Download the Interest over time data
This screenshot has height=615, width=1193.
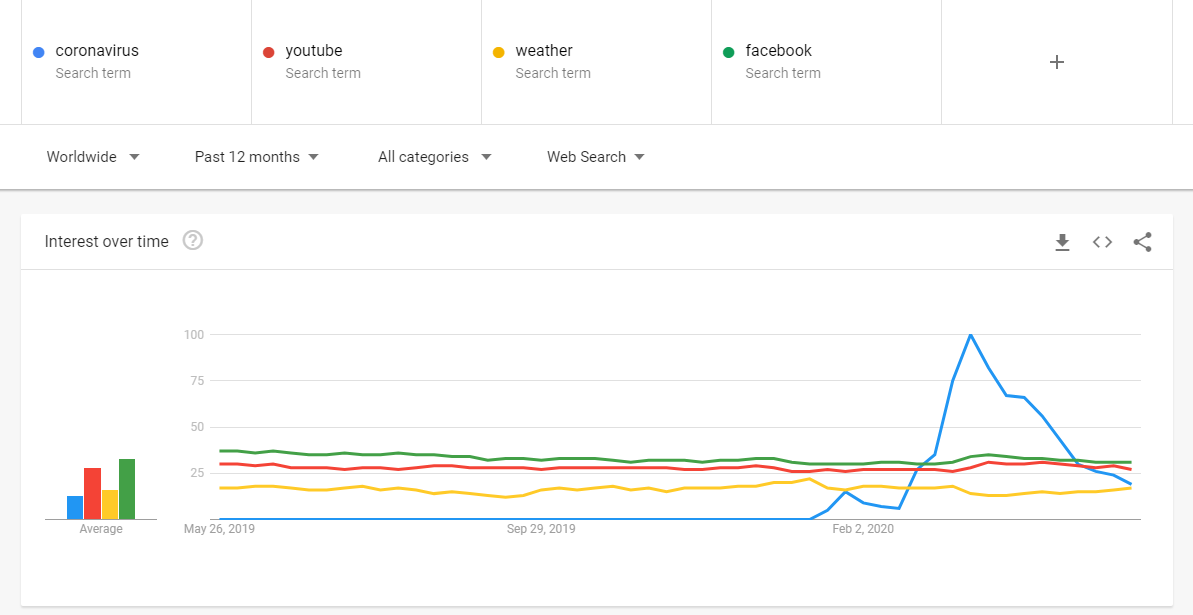[x=1062, y=242]
